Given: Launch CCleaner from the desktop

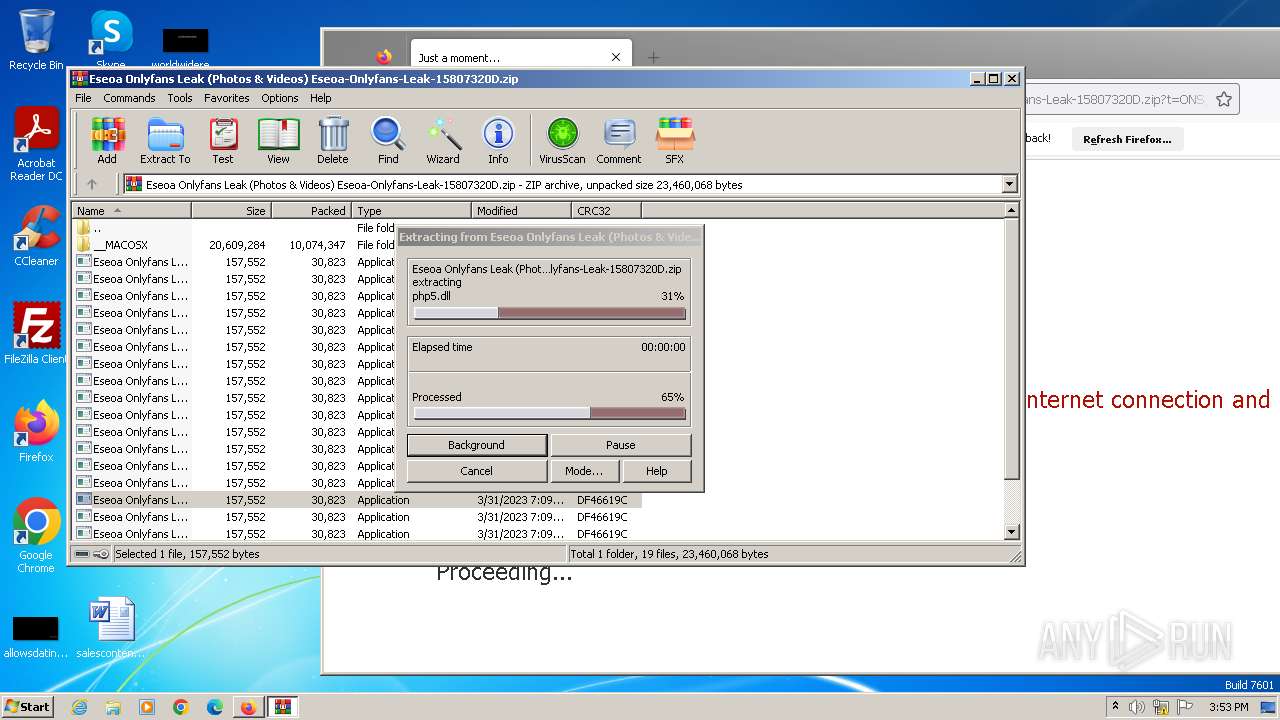Looking at the screenshot, I should click(36, 236).
